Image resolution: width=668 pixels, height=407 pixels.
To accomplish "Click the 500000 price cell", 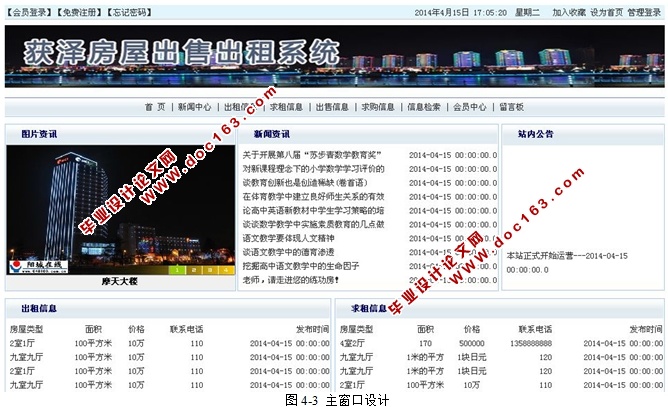I will 472,343.
